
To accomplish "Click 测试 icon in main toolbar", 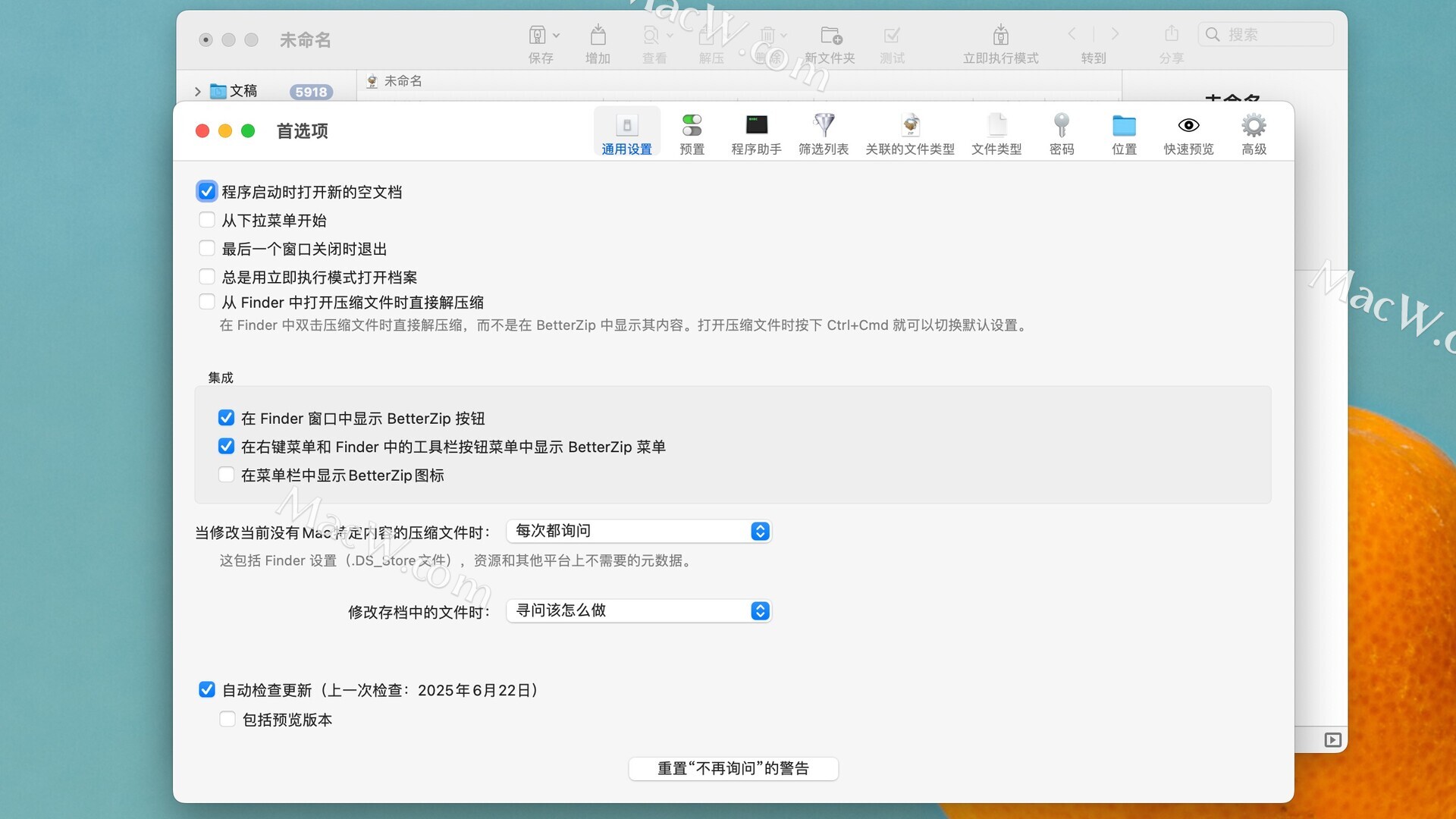I will [892, 35].
